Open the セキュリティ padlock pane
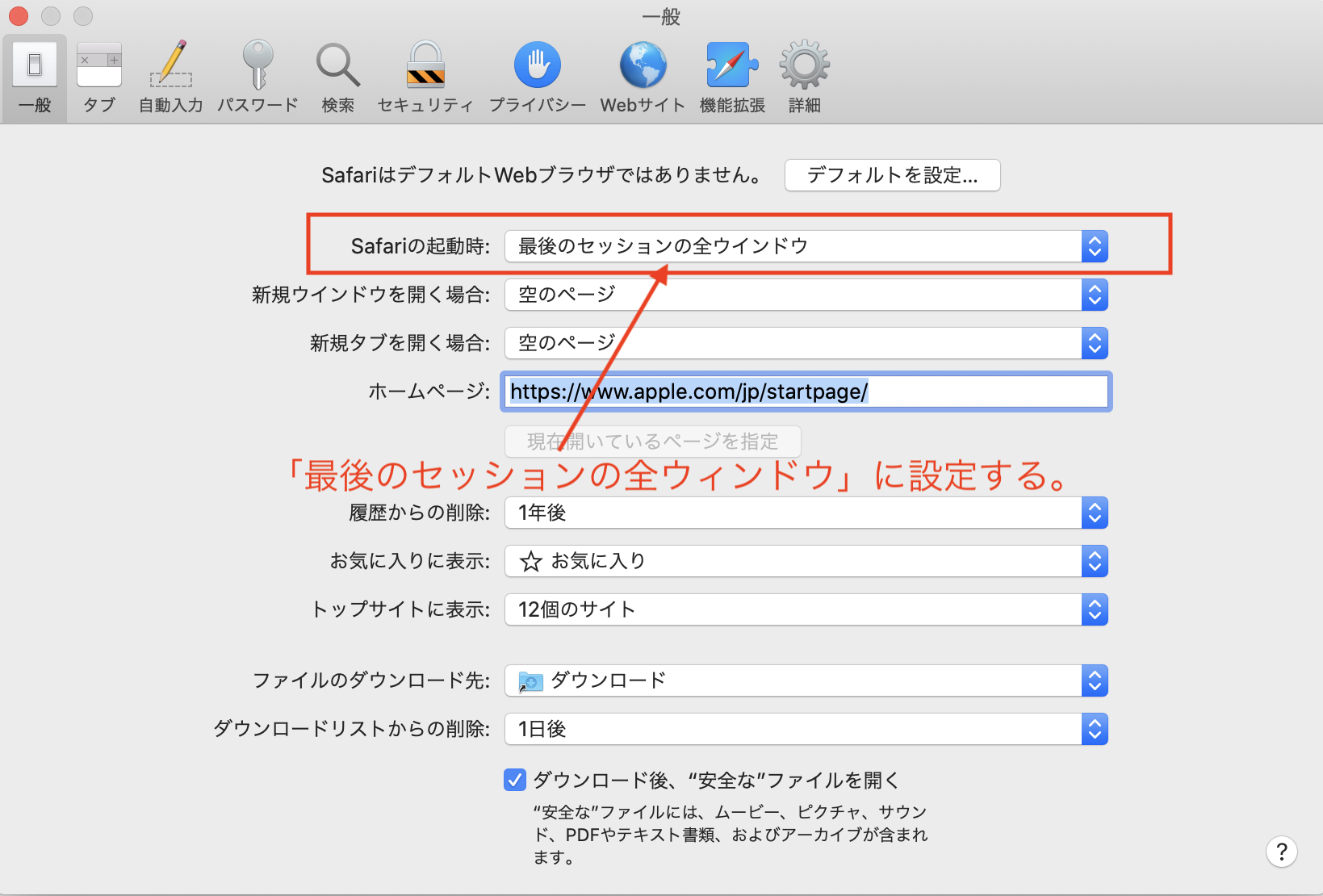This screenshot has height=896, width=1323. tap(425, 78)
